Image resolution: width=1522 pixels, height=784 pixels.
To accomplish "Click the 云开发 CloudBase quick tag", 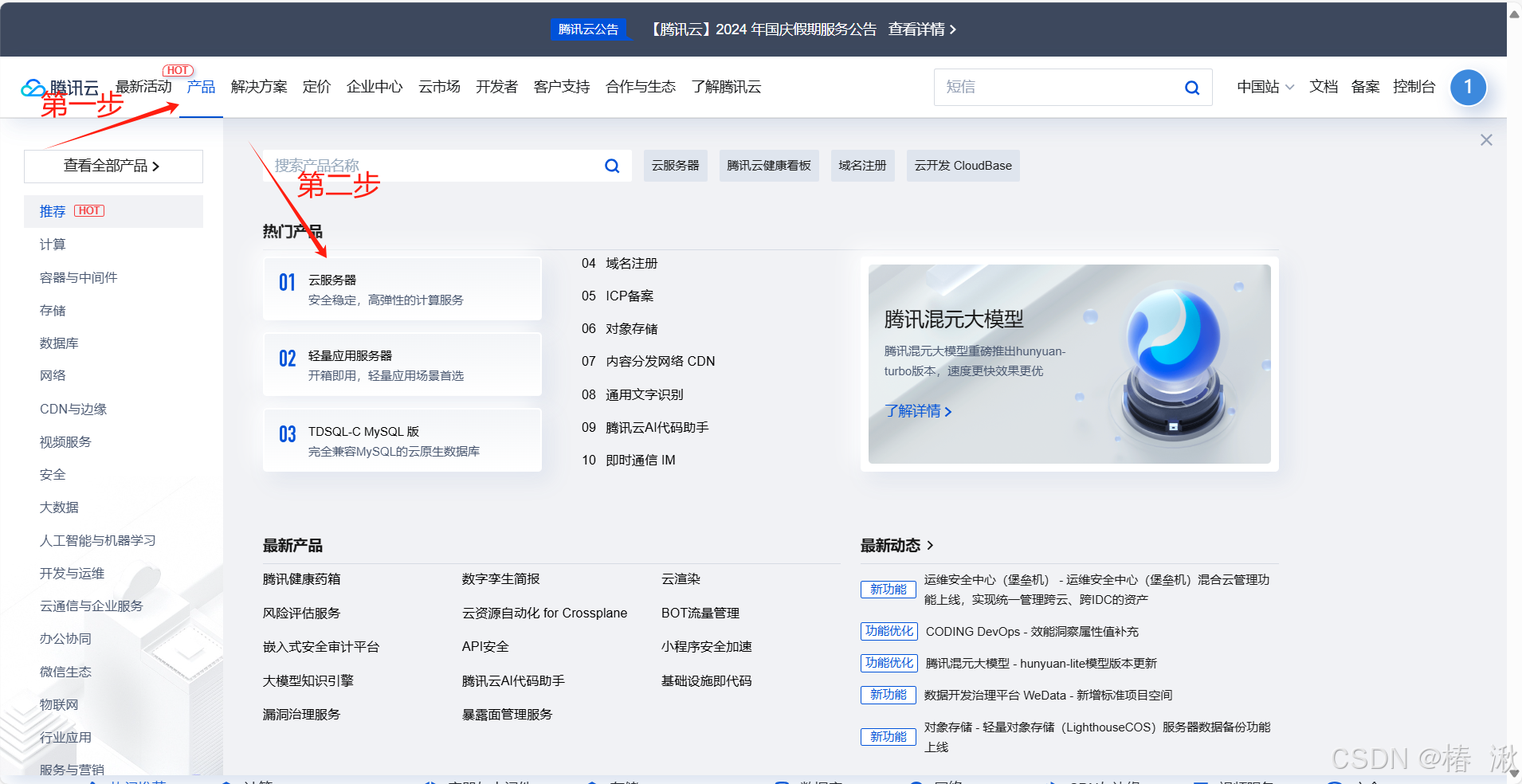I will pyautogui.click(x=963, y=166).
